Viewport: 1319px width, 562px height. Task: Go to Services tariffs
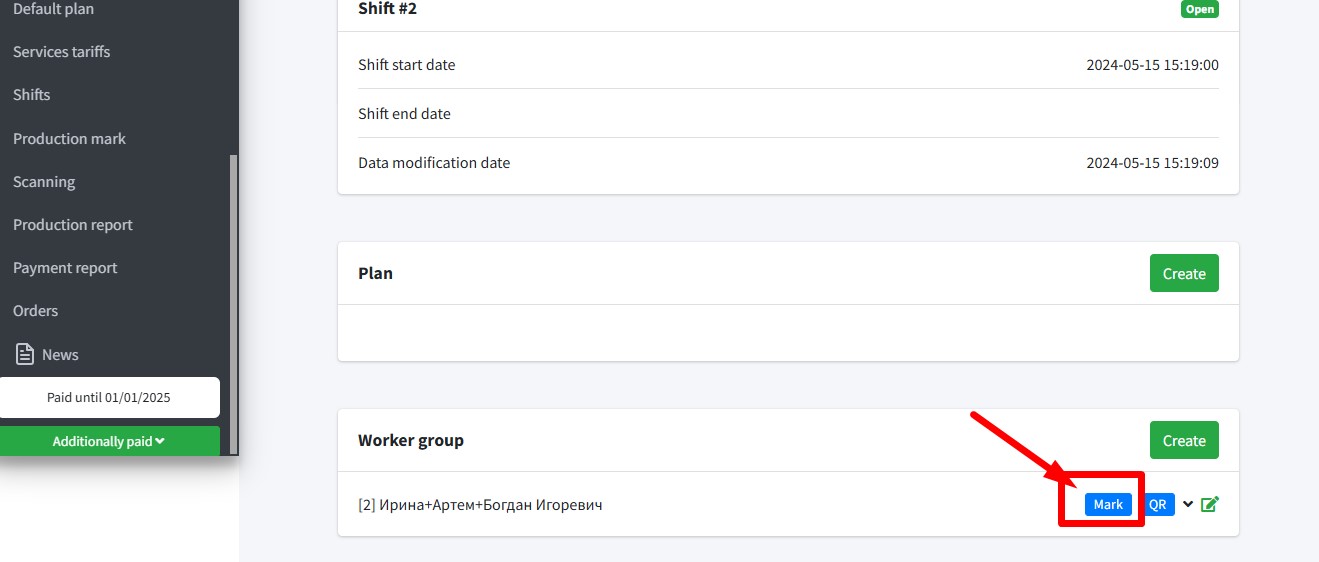(x=61, y=52)
